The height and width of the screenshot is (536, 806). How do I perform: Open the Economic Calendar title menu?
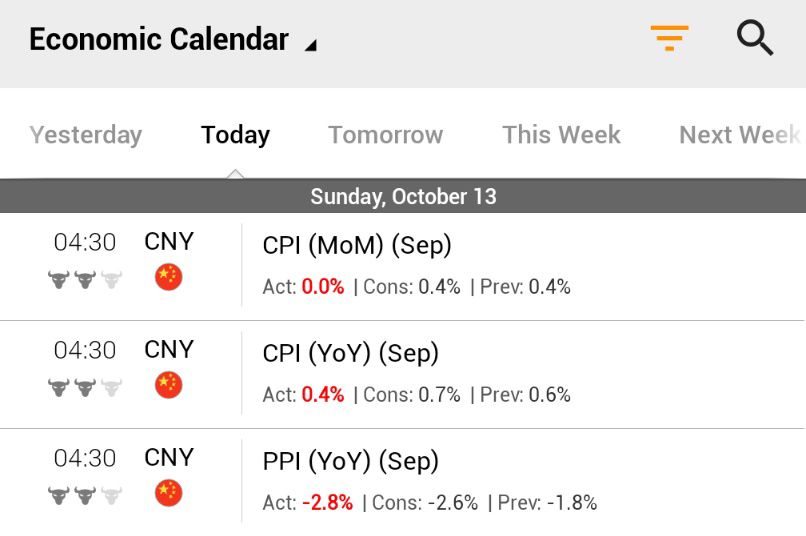coord(158,40)
